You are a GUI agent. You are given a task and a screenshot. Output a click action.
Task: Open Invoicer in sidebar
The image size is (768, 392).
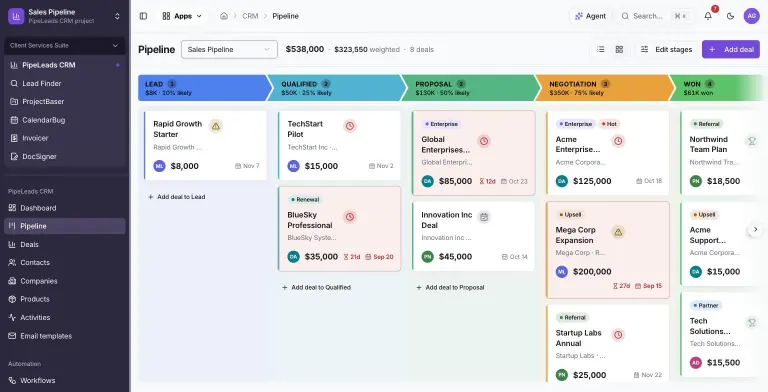point(65,138)
